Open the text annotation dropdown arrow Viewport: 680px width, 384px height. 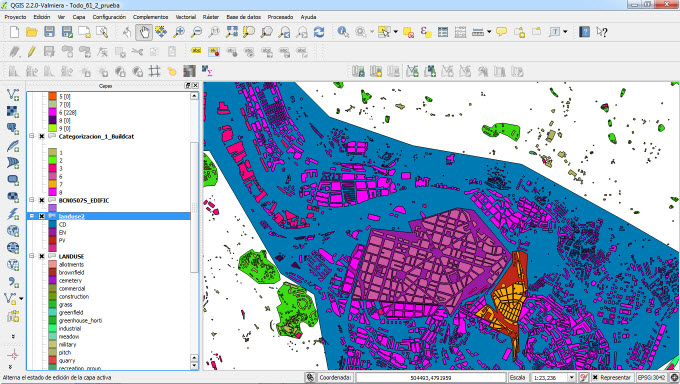pos(565,32)
